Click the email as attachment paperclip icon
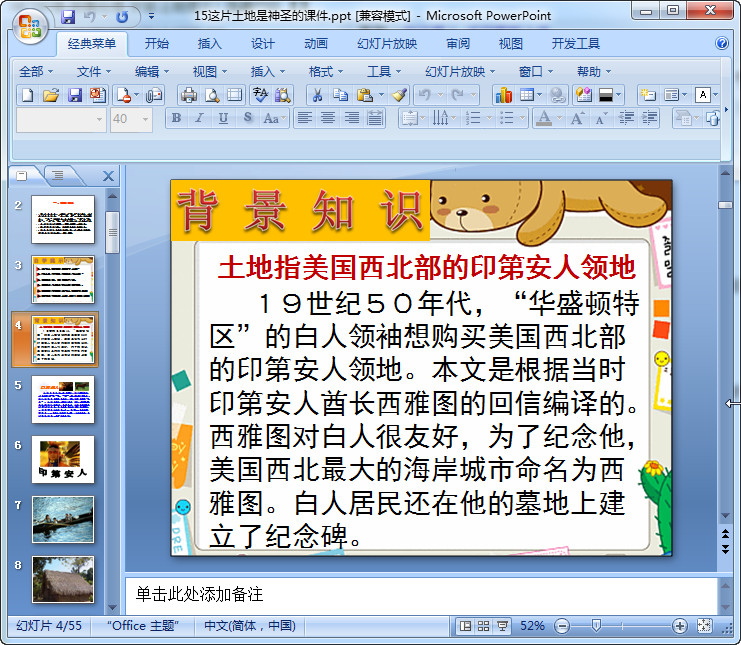Image resolution: width=741 pixels, height=645 pixels. (x=154, y=95)
